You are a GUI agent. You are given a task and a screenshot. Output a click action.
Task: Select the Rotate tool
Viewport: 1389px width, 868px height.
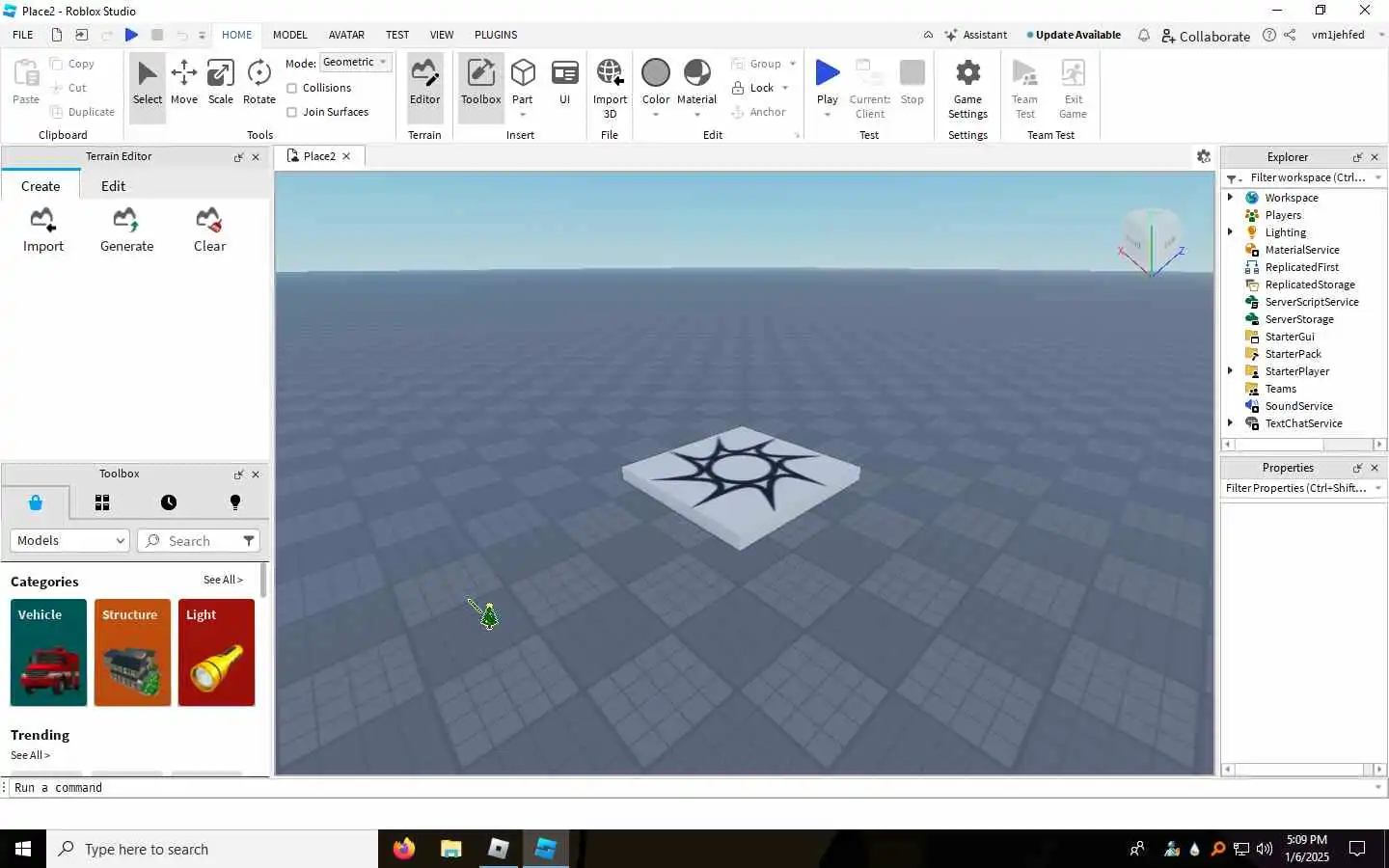click(x=259, y=83)
